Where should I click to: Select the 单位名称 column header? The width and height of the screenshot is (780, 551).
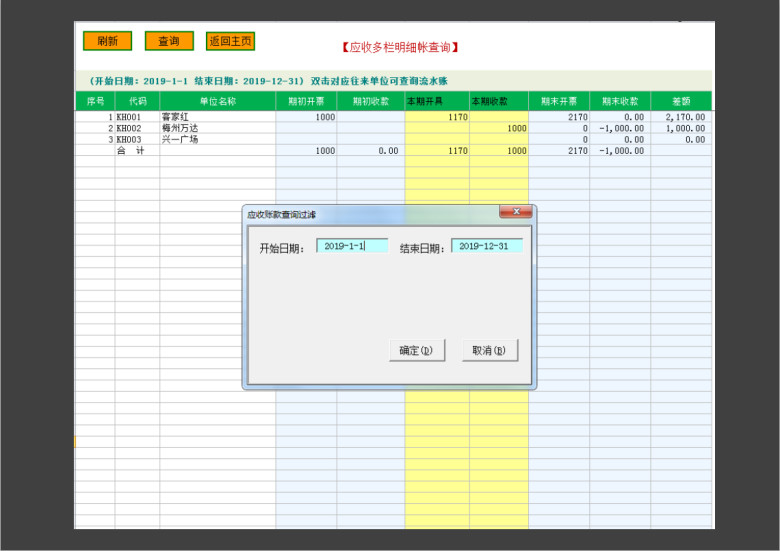point(218,101)
